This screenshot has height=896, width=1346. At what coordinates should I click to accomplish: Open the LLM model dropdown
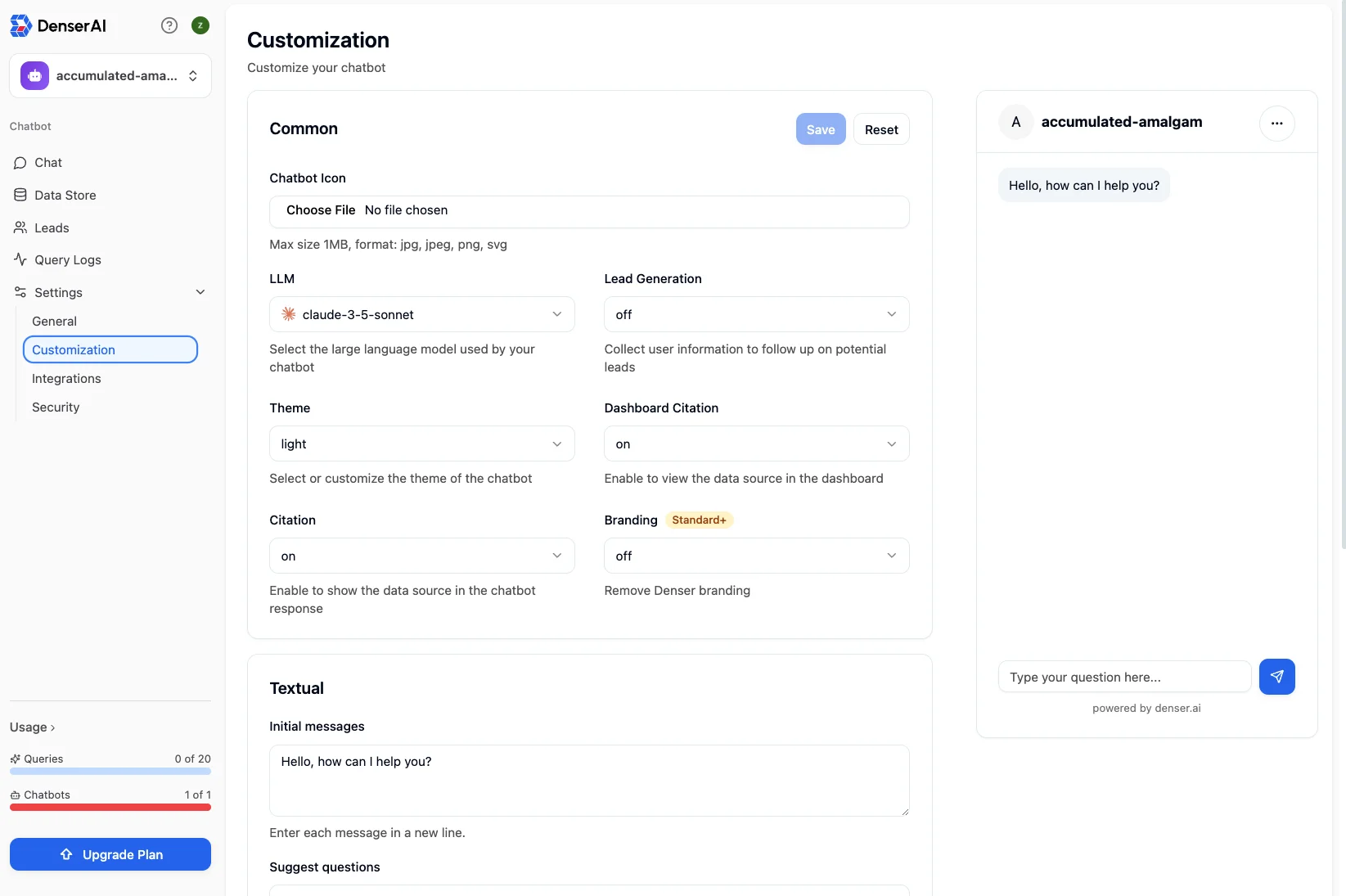pos(421,313)
